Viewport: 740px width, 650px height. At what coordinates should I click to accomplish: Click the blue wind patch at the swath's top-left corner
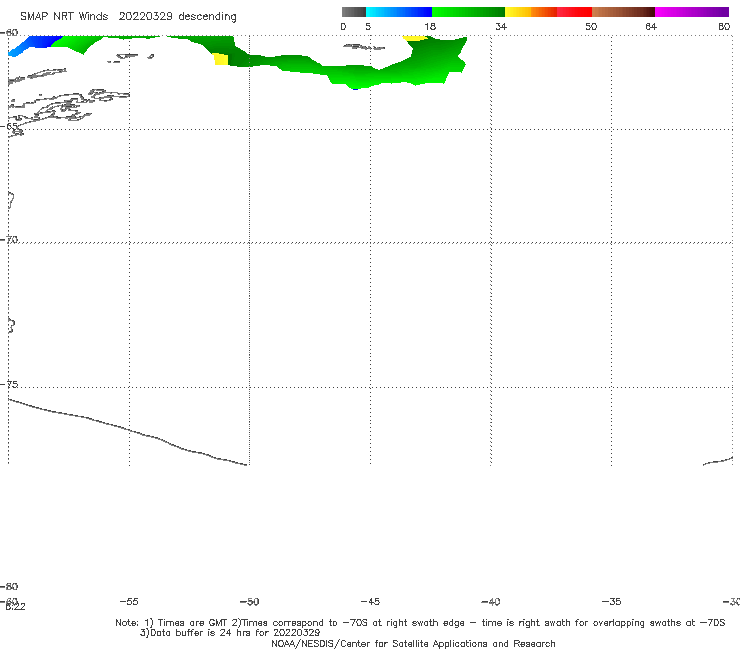(35, 43)
